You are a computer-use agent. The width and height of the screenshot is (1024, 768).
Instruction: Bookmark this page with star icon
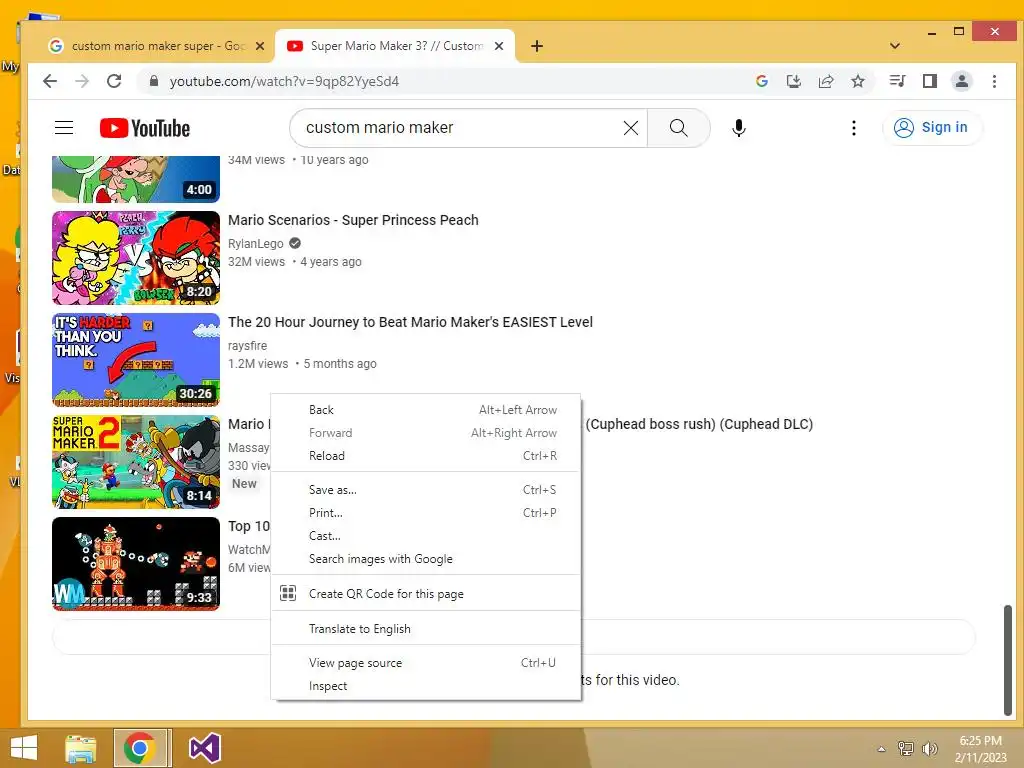(x=857, y=81)
